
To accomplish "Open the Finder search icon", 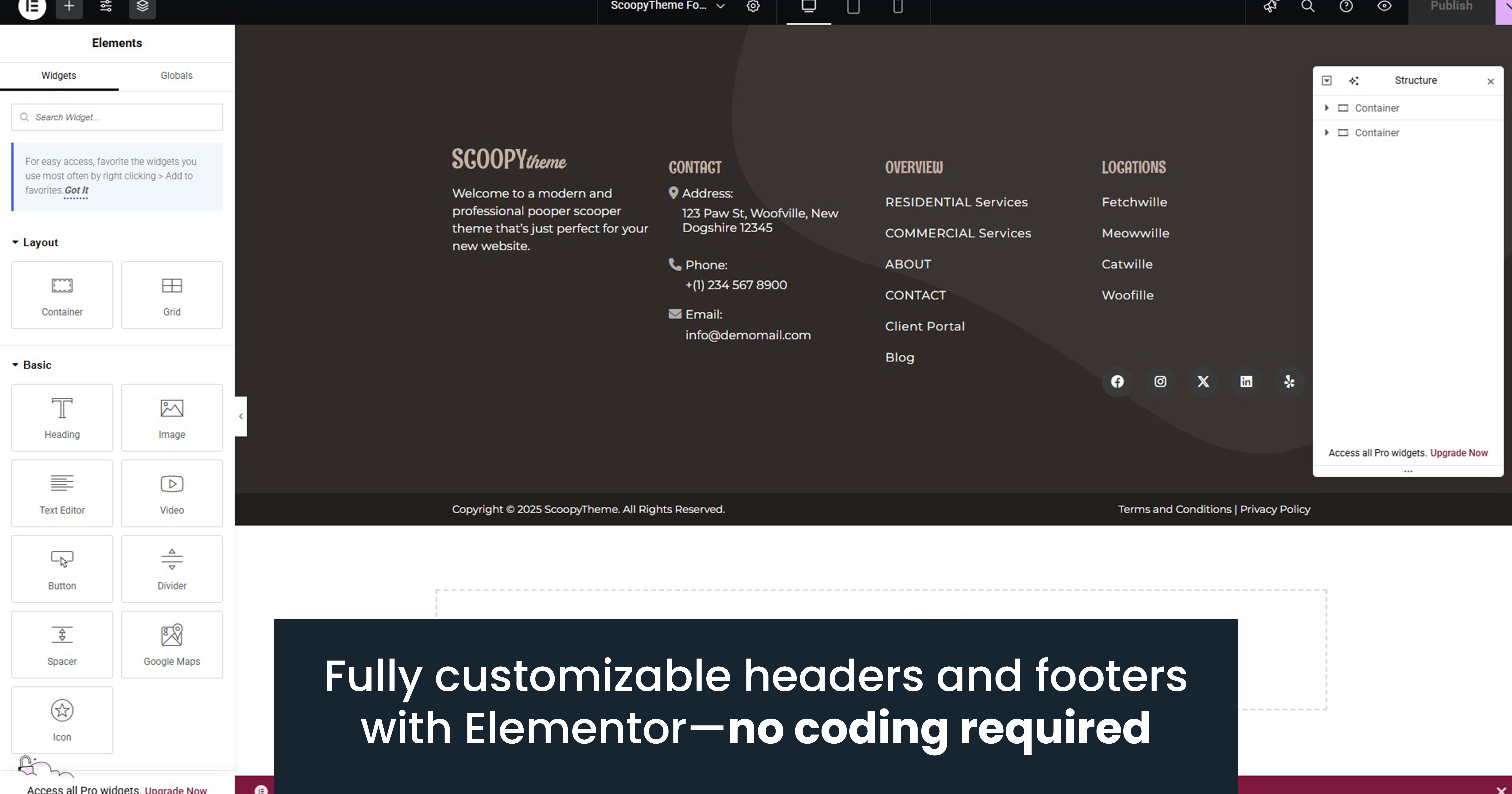I will 1308,6.
